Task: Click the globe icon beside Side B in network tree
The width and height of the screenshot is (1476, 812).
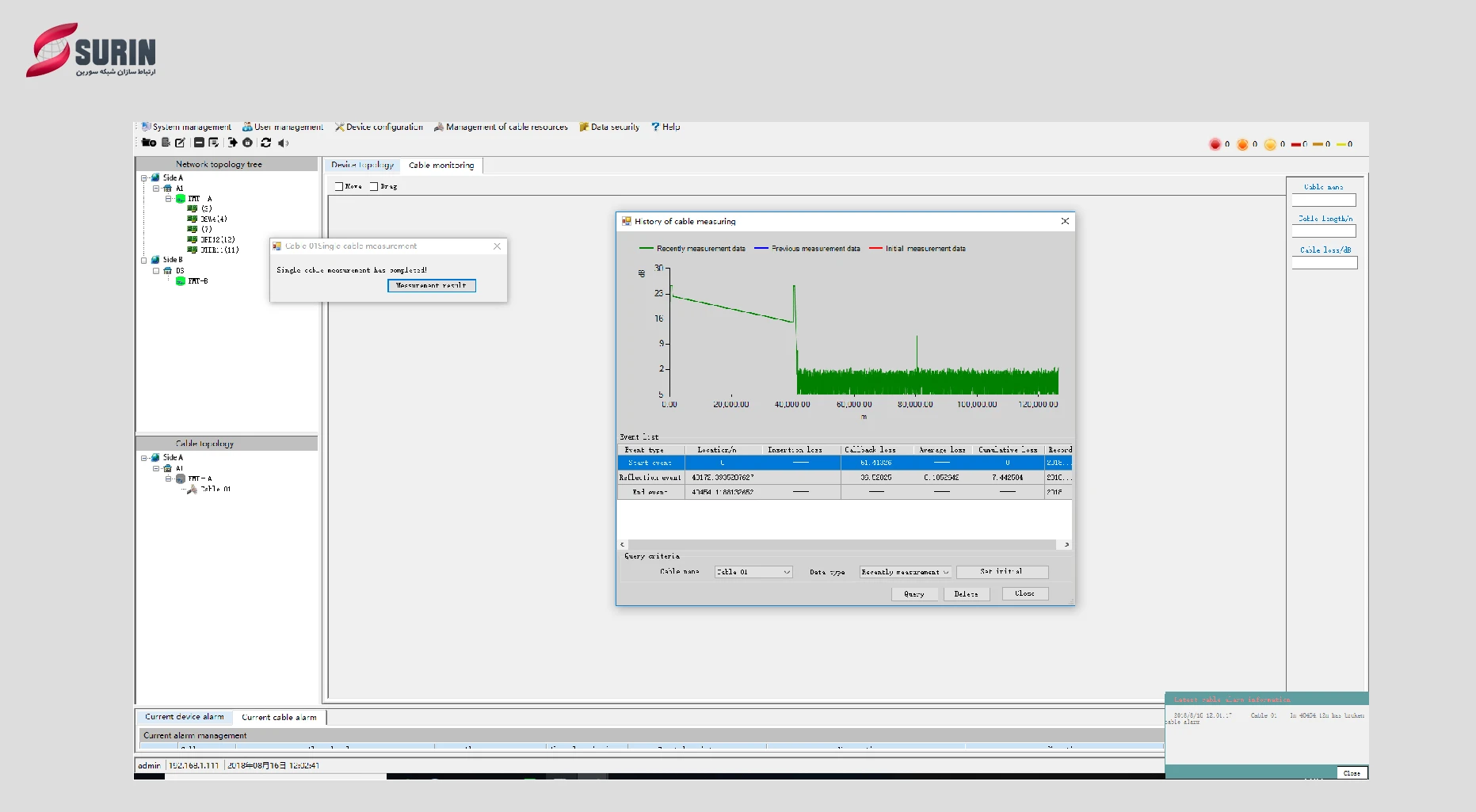Action: 155,260
